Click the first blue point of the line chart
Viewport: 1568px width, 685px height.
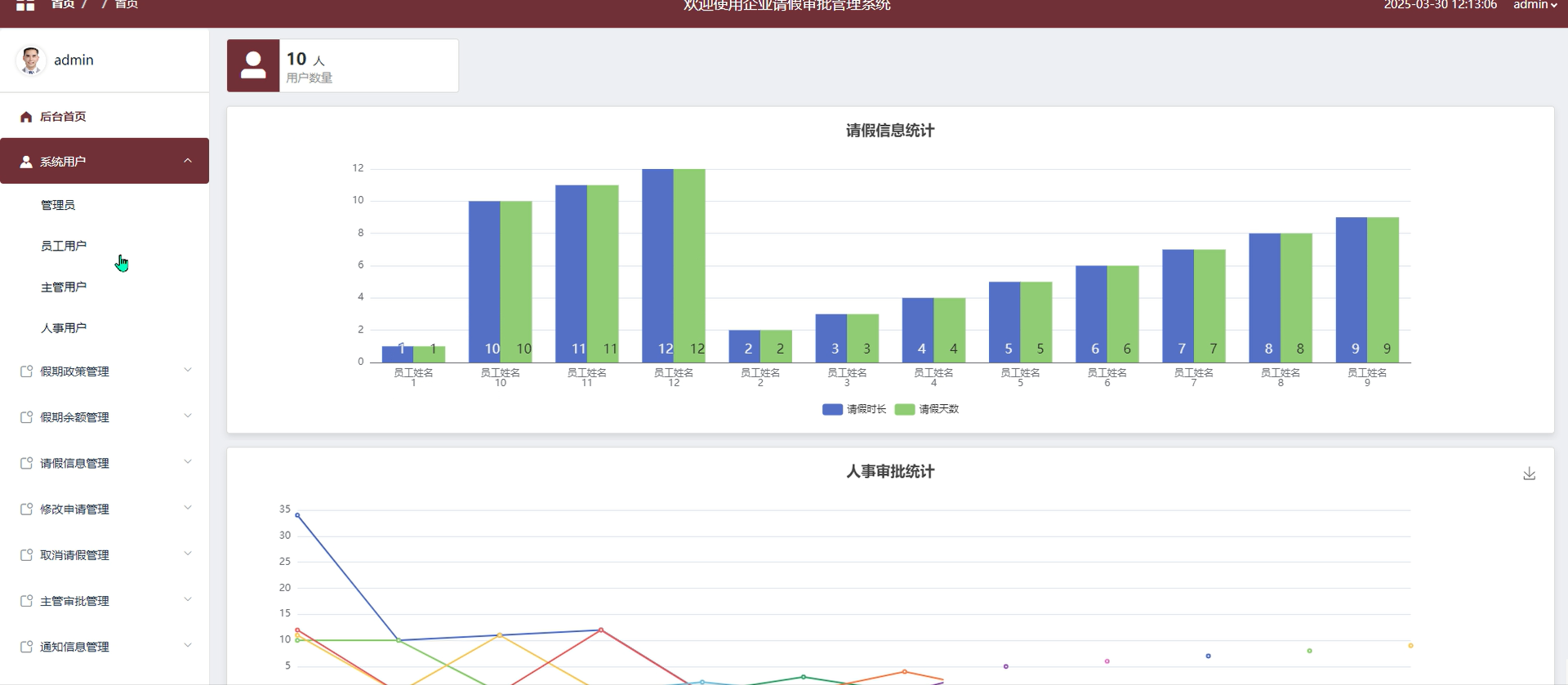pyautogui.click(x=297, y=515)
